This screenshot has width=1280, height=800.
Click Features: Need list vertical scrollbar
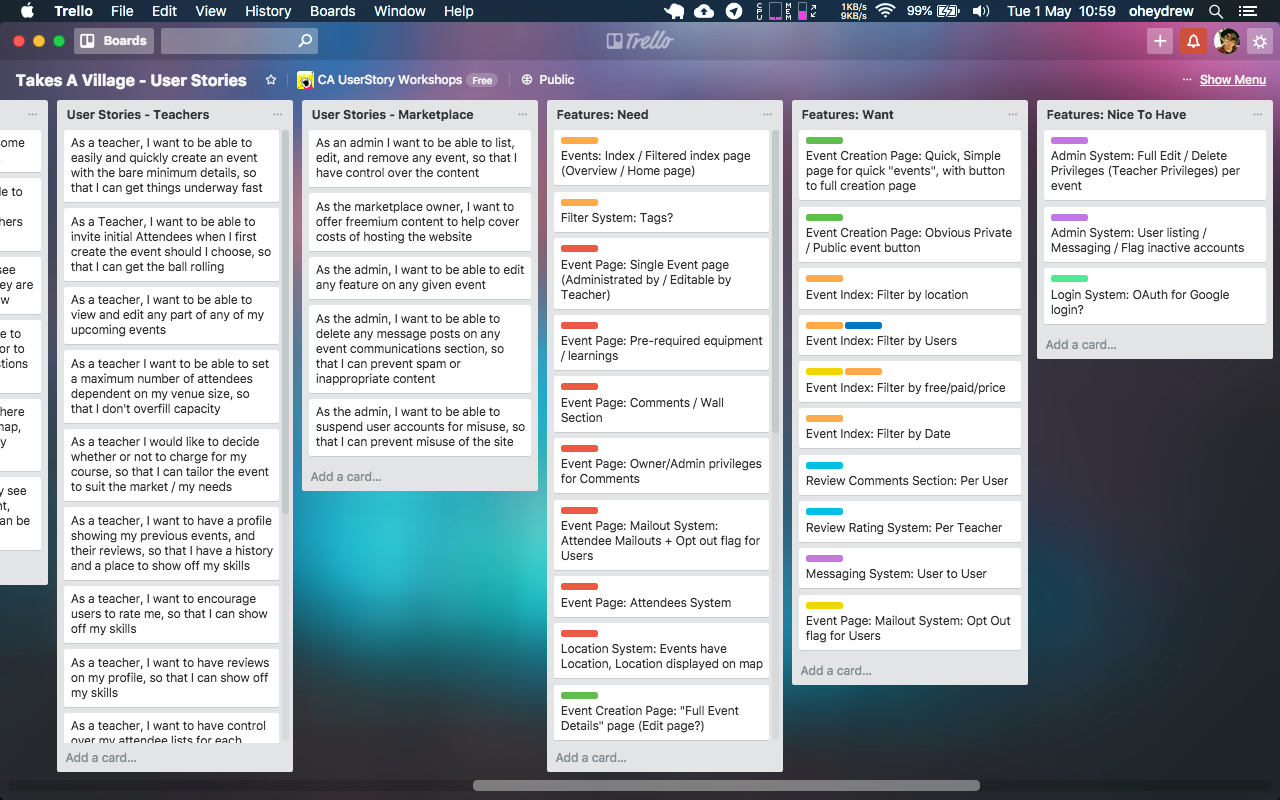click(775, 280)
